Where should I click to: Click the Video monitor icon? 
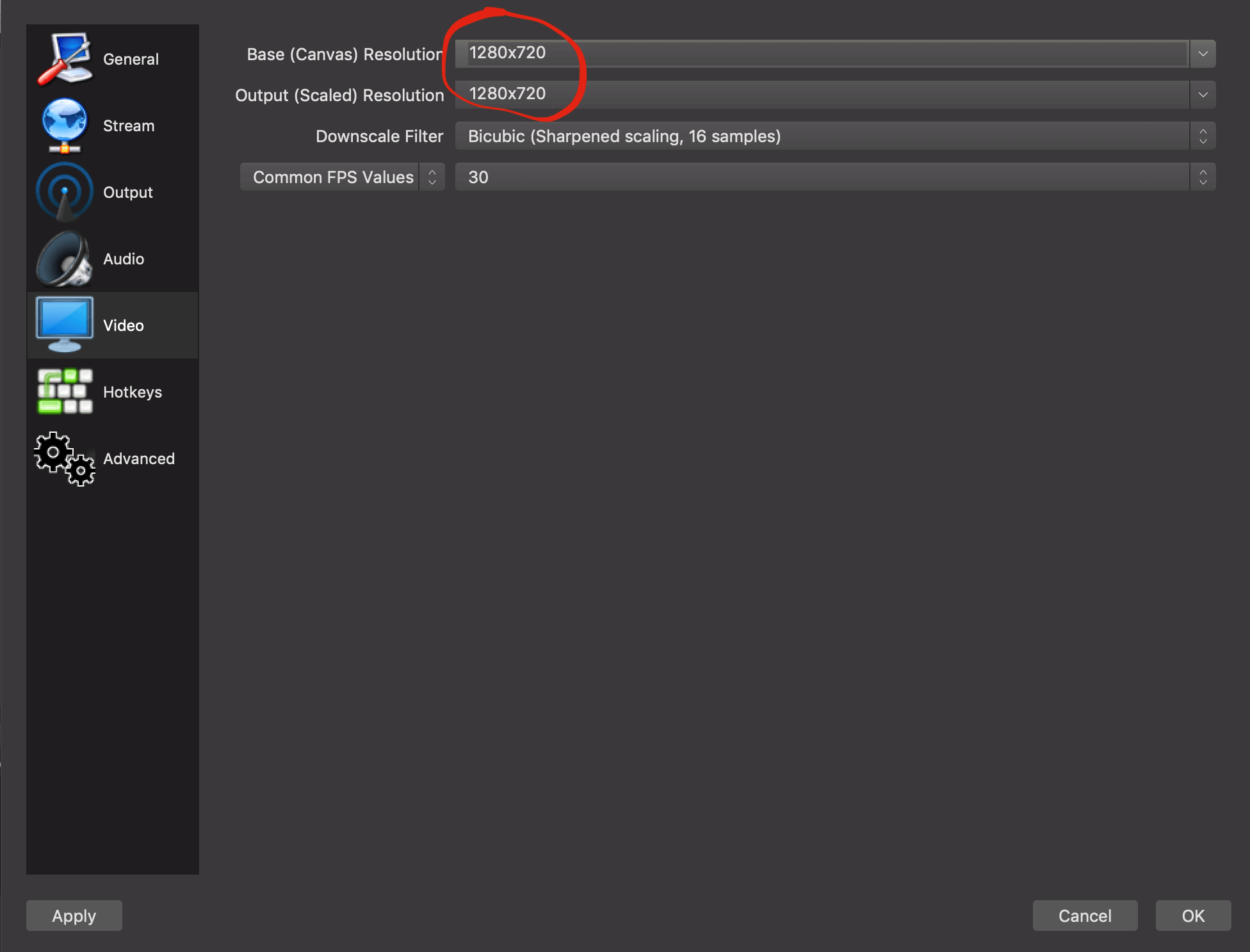click(64, 324)
